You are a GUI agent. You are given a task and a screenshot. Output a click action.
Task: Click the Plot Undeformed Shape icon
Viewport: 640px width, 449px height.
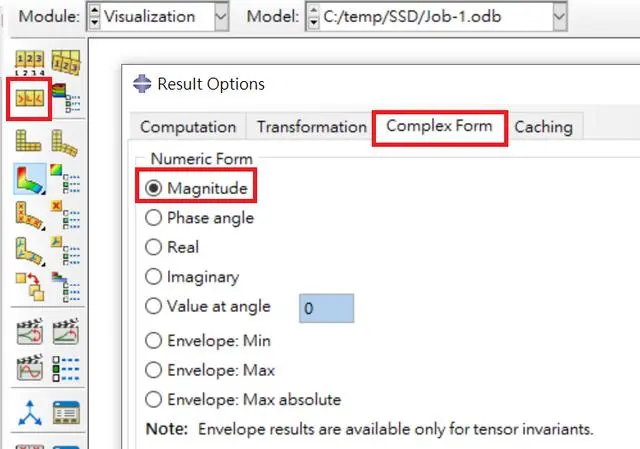tap(29, 141)
